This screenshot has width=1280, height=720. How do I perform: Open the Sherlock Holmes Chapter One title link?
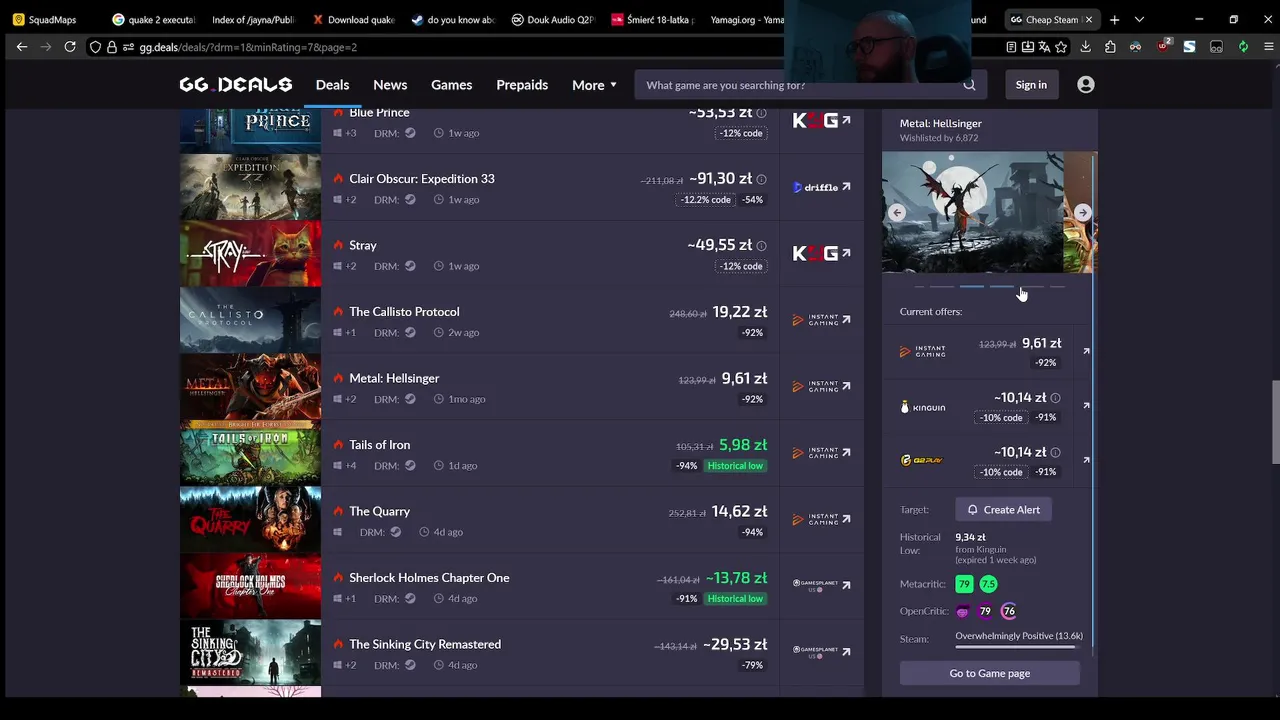click(x=429, y=578)
